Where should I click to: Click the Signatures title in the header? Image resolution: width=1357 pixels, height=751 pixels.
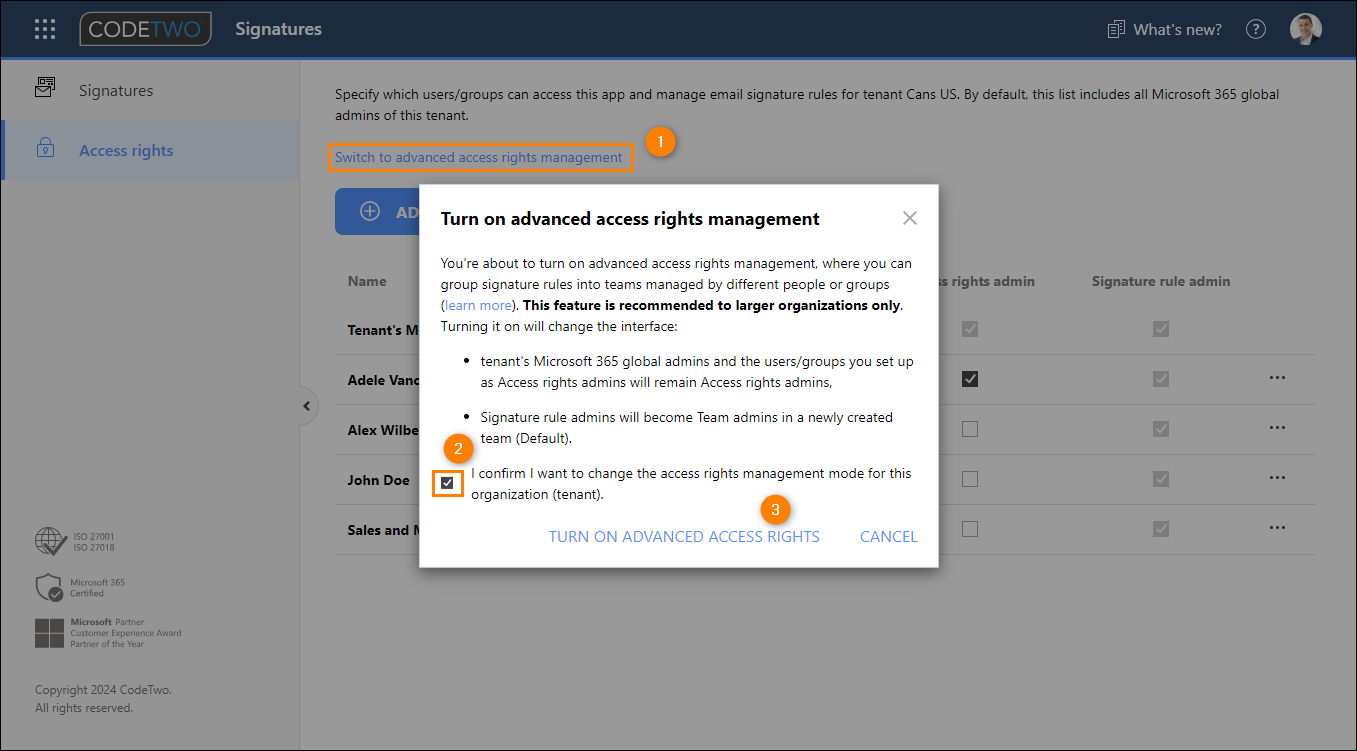pos(278,29)
